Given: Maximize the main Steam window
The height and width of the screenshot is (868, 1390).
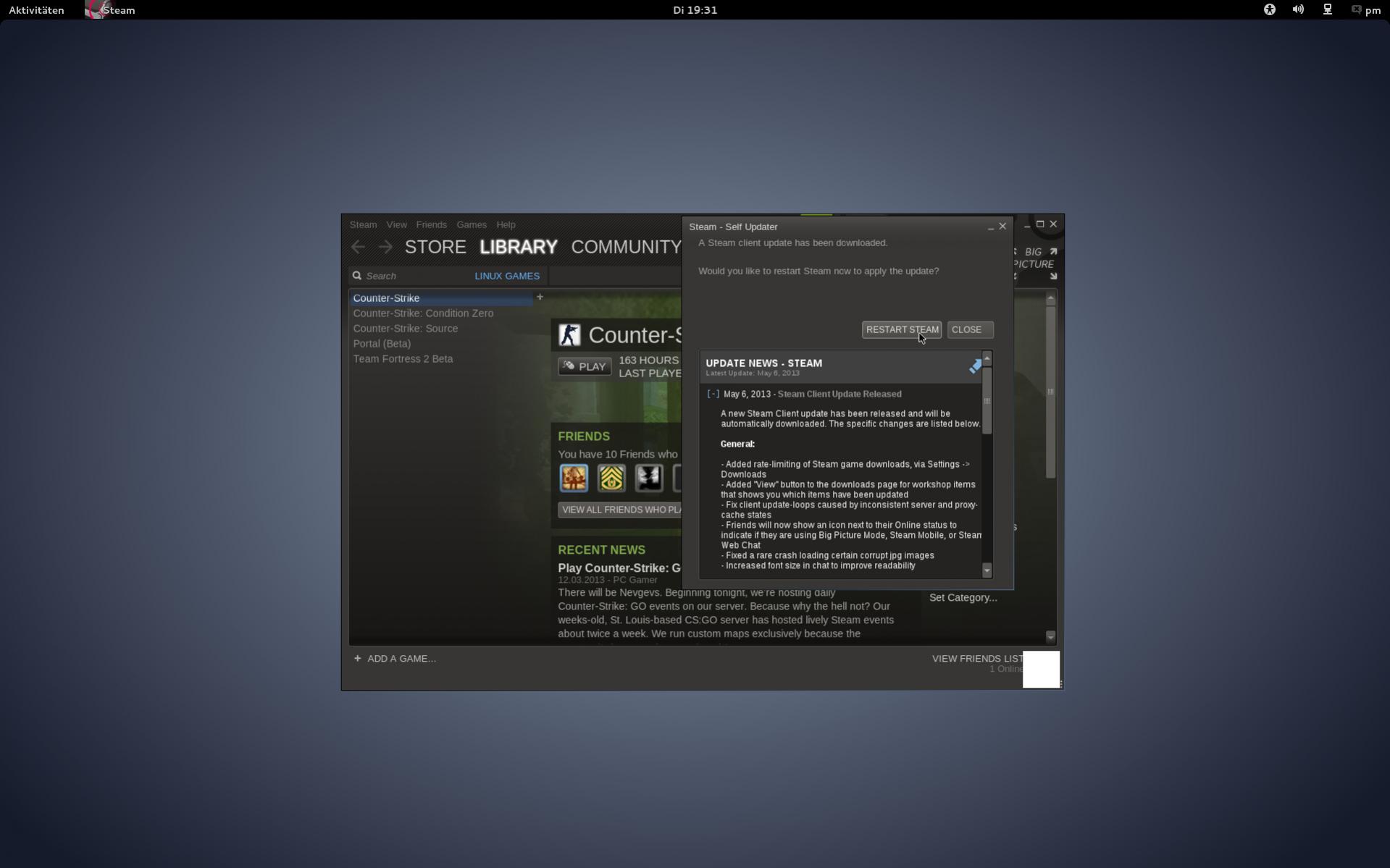Looking at the screenshot, I should pos(1039,224).
